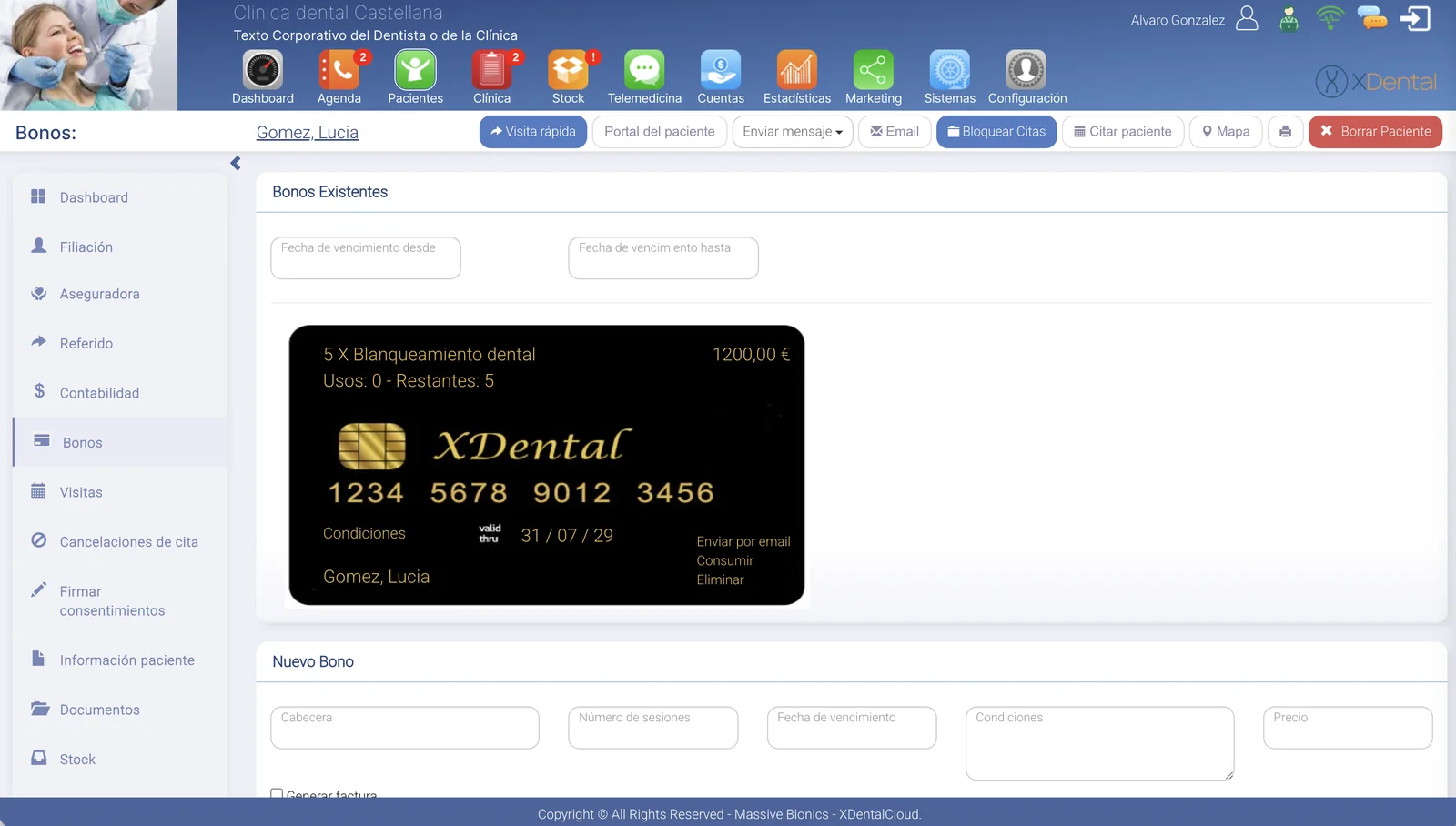Click Eliminar on the bono card

[720, 579]
